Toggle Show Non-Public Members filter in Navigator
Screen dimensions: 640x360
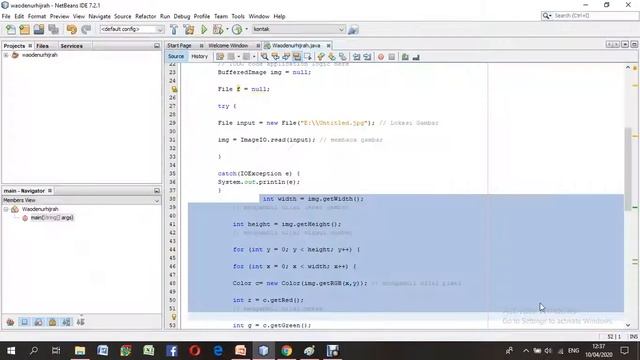[x=52, y=322]
